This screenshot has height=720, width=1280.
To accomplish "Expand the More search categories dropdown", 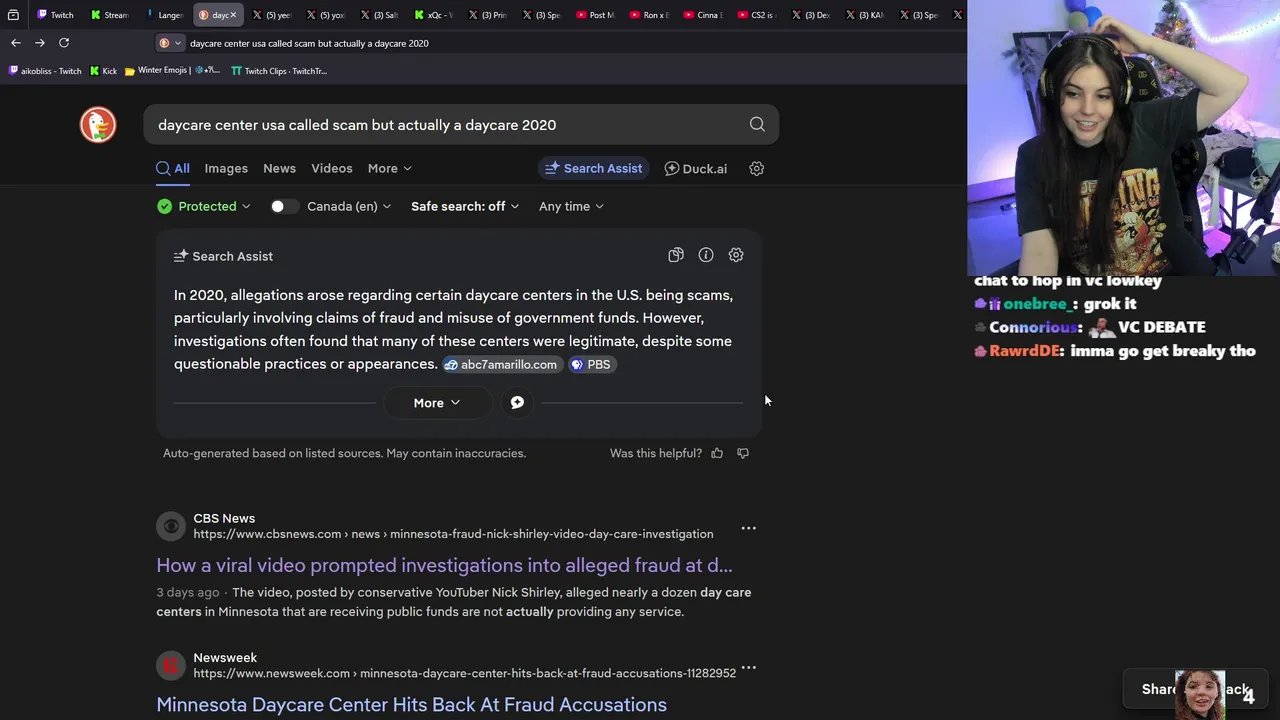I will pyautogui.click(x=389, y=168).
